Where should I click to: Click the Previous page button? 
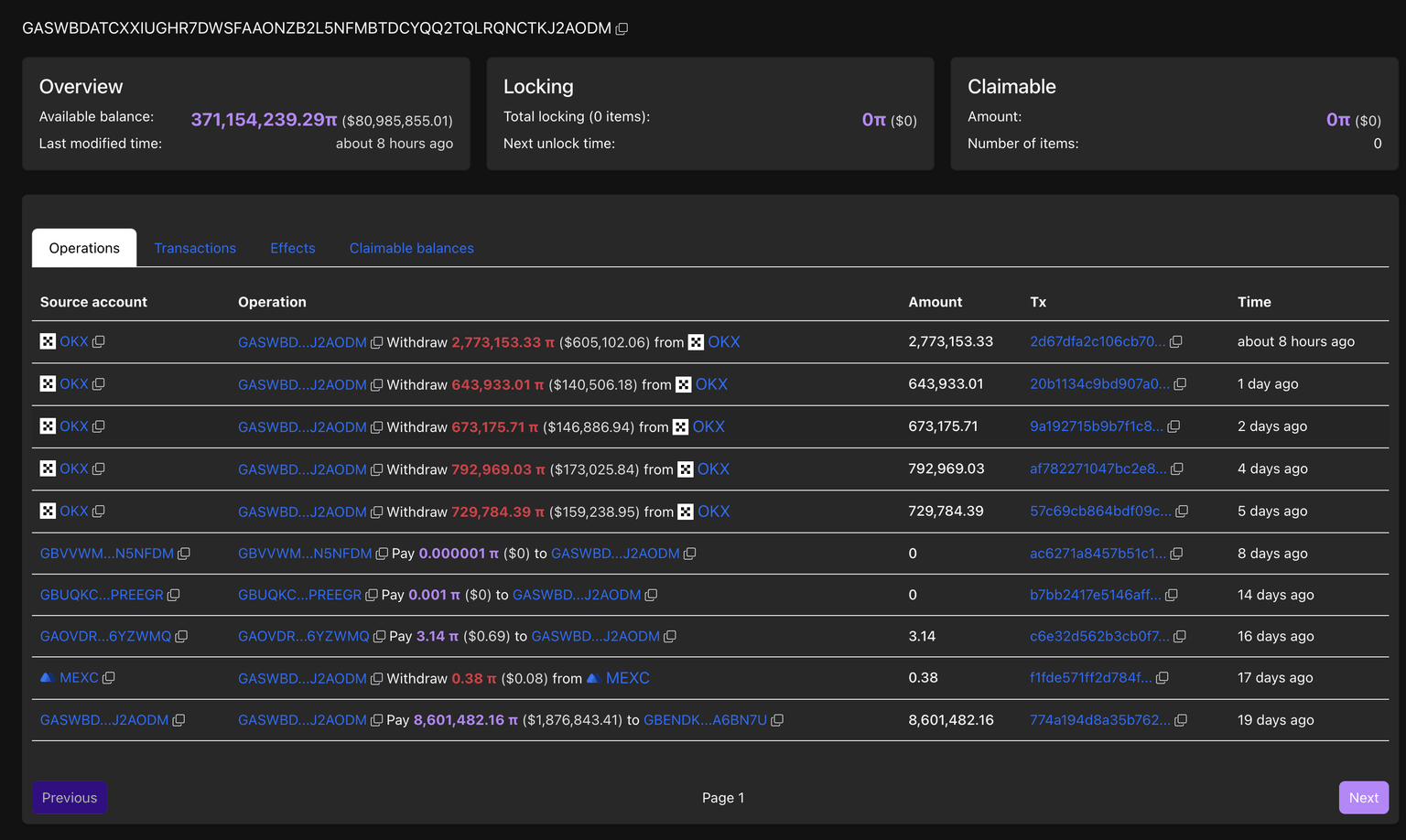click(x=69, y=797)
